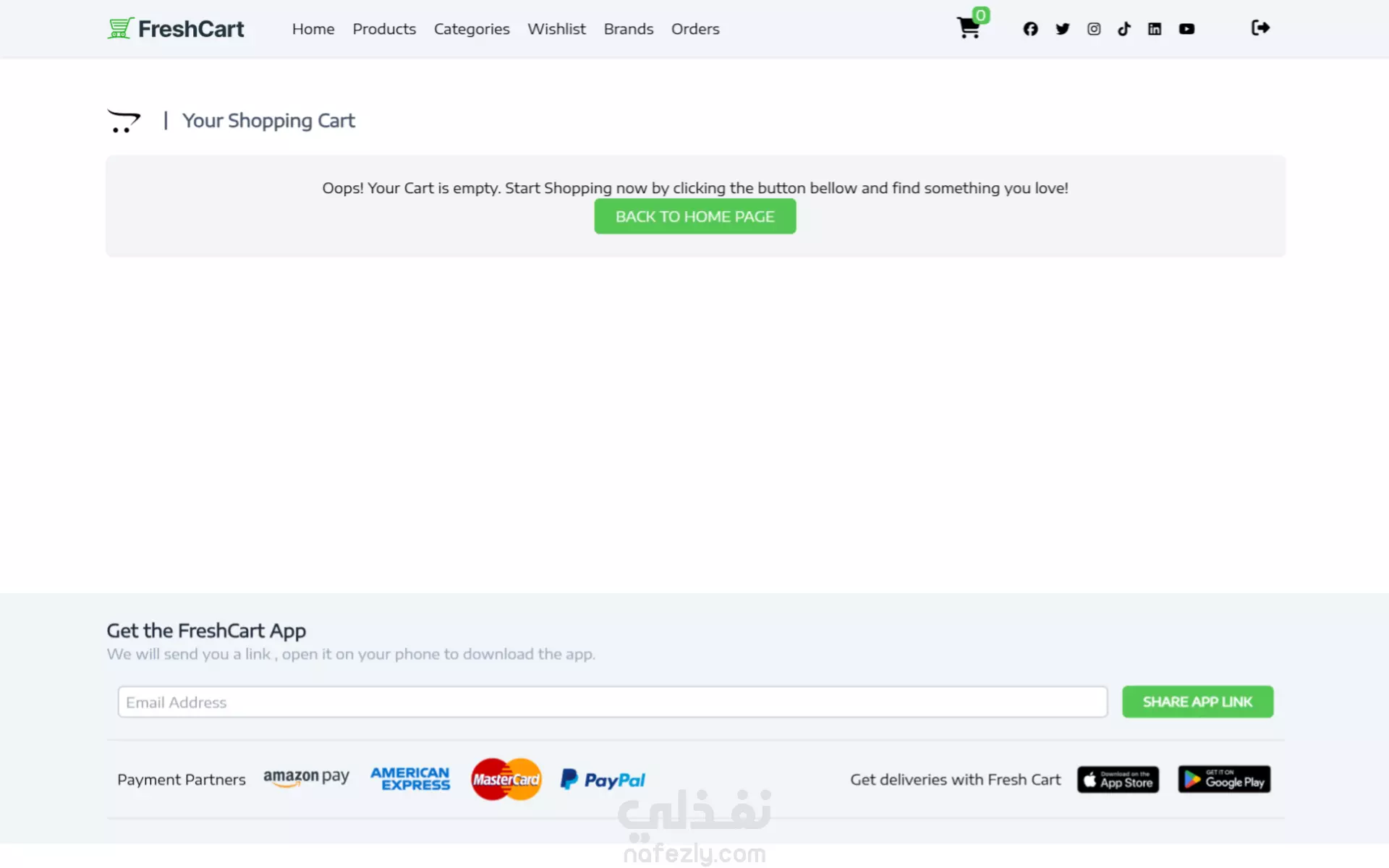1389x868 pixels.
Task: Open the Google Play download badge
Action: (1224, 780)
